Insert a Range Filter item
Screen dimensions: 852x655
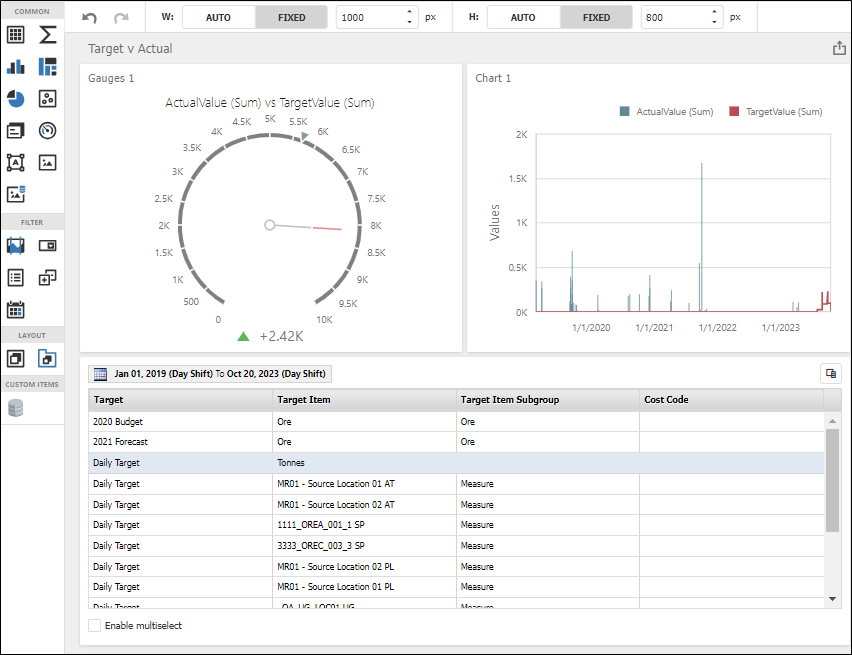pos(16,246)
